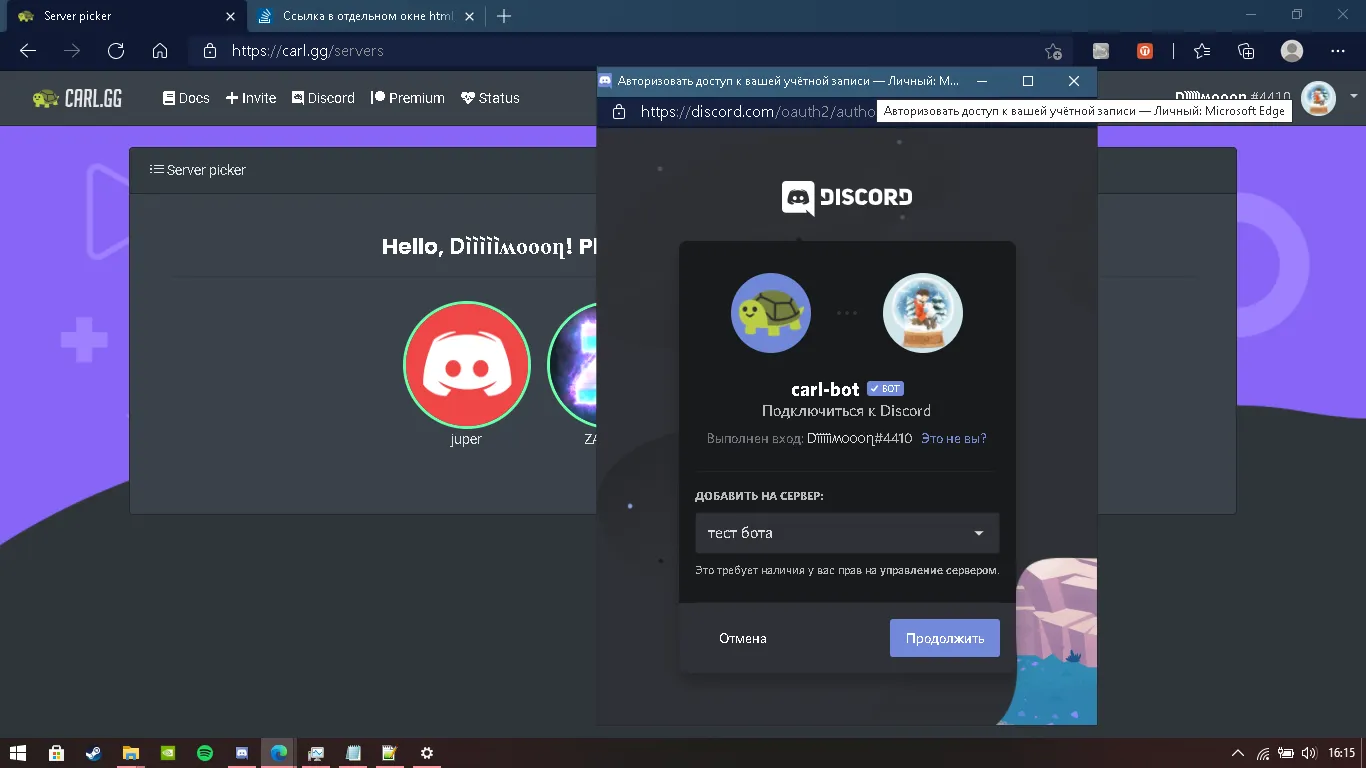Open a new browser tab
The width and height of the screenshot is (1366, 768).
point(504,16)
